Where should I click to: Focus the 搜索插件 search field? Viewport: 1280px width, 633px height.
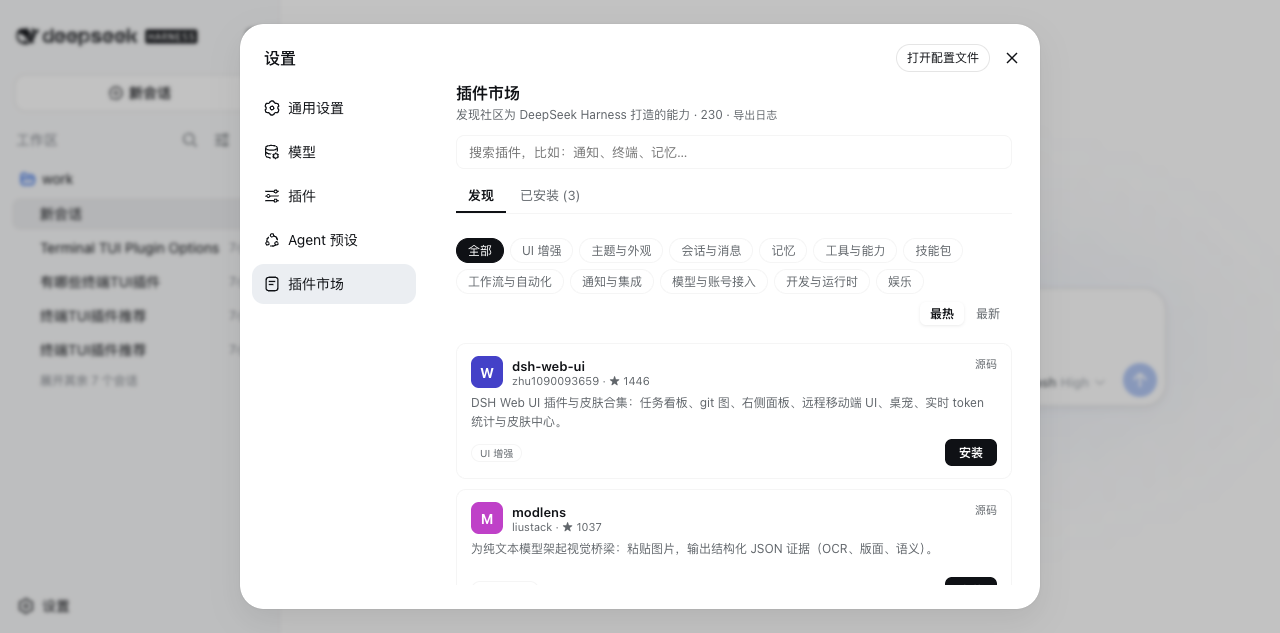coord(734,152)
